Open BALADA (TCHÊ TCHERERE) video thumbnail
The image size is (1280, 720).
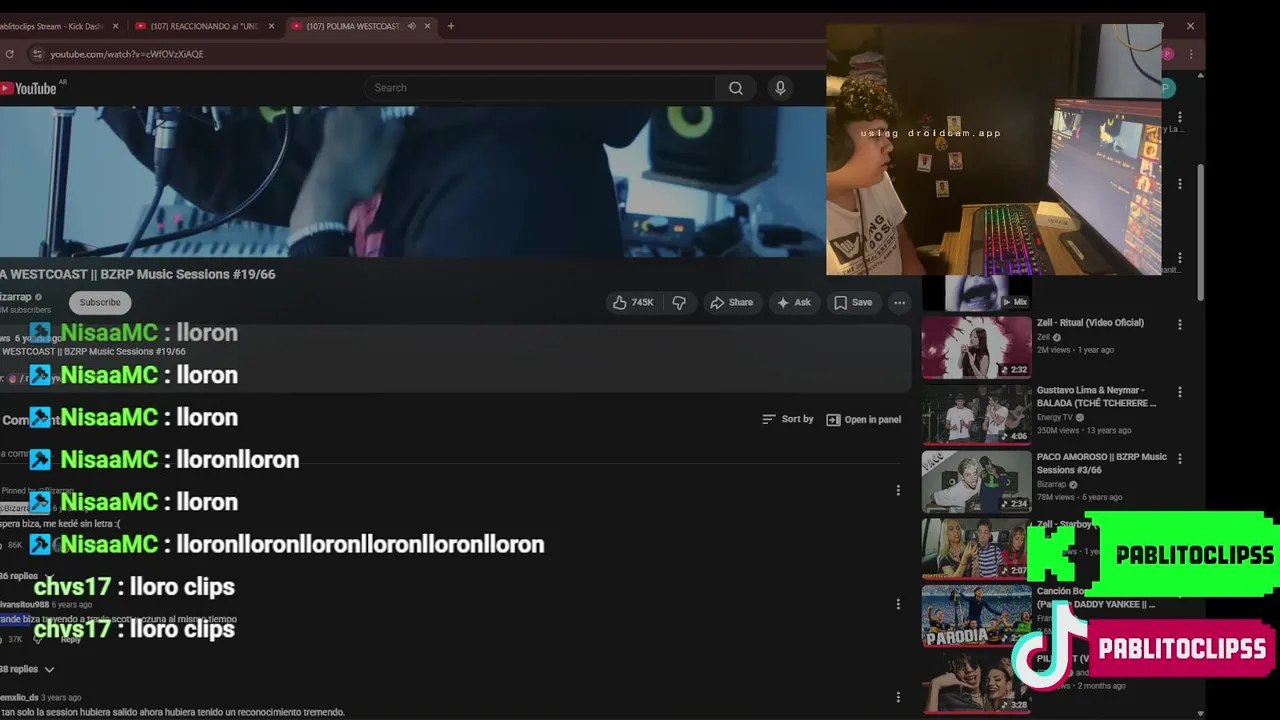976,415
